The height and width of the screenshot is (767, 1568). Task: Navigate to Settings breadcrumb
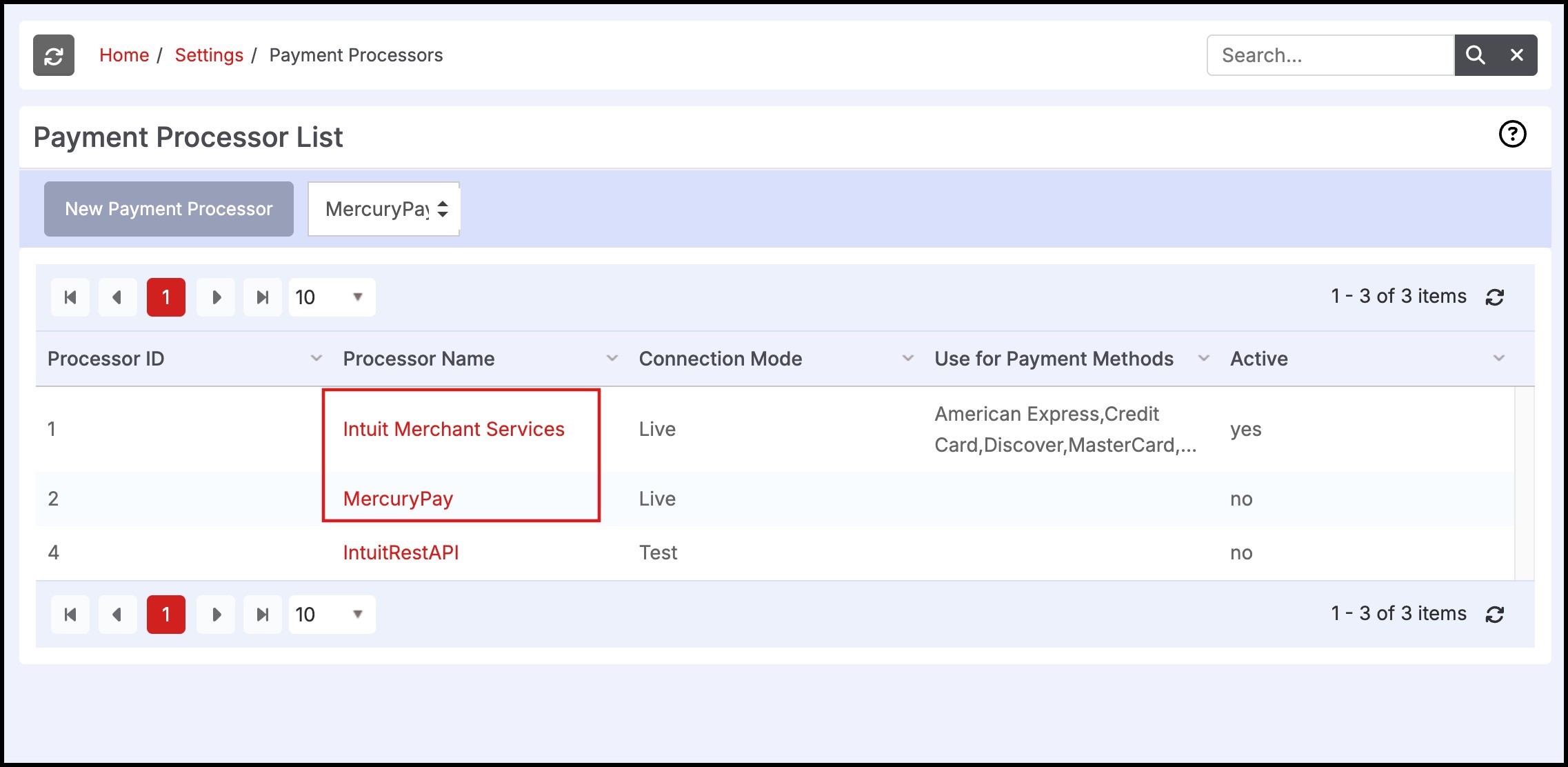(x=209, y=55)
